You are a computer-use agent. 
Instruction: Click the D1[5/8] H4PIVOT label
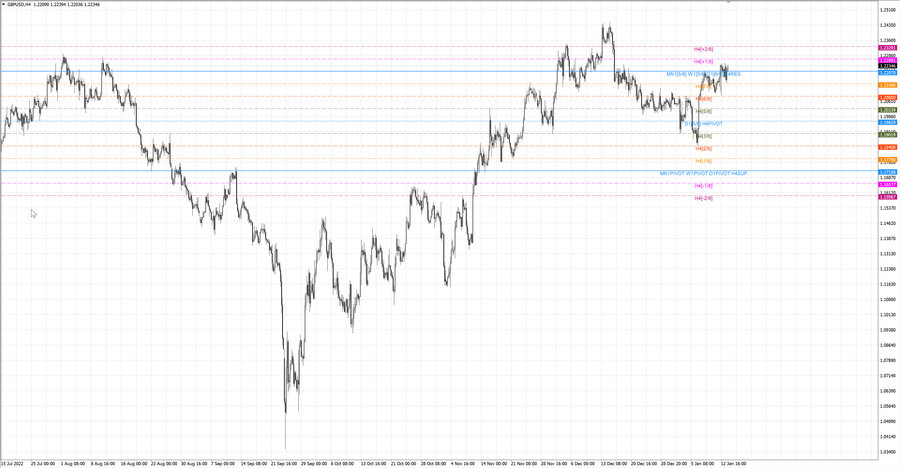tap(703, 123)
